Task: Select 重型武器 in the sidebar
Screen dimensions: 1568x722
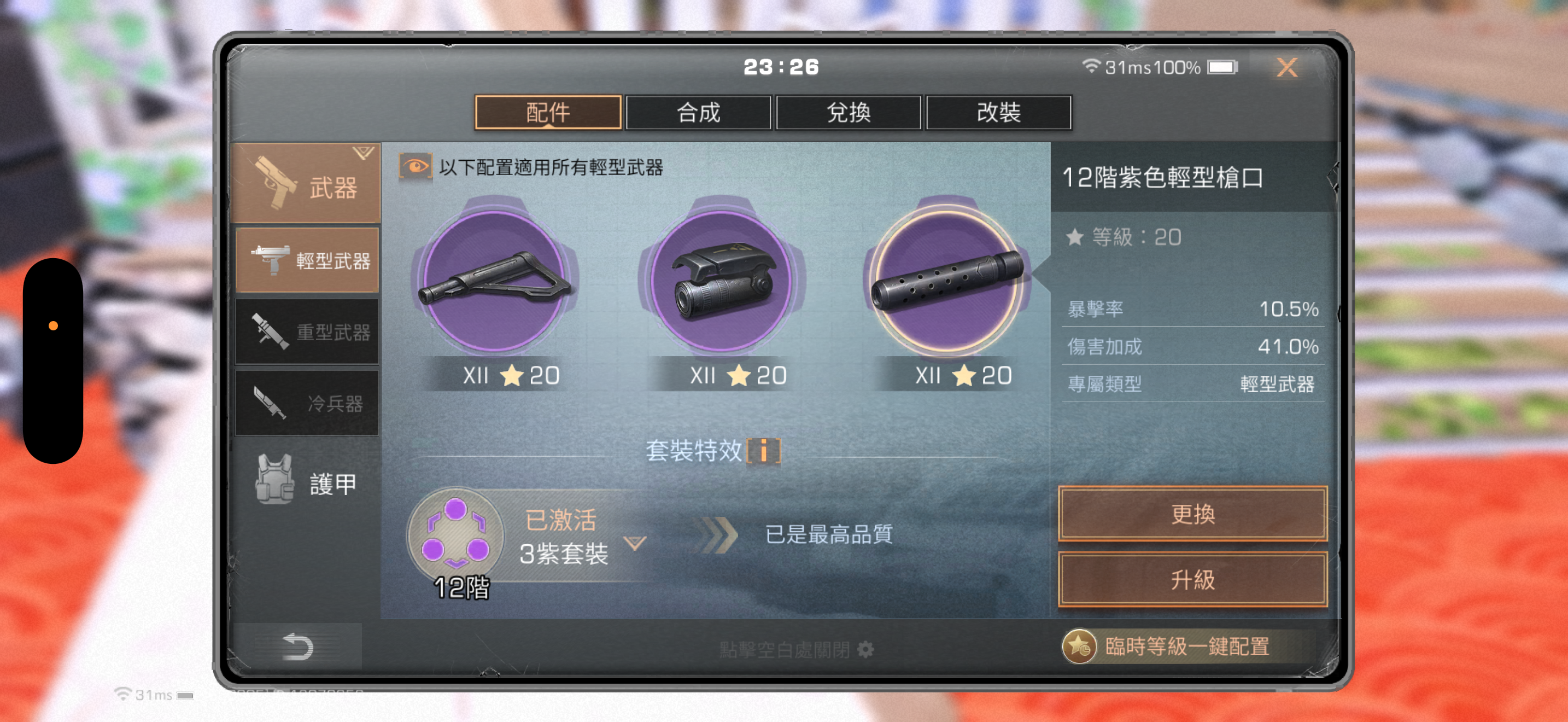Action: tap(307, 332)
